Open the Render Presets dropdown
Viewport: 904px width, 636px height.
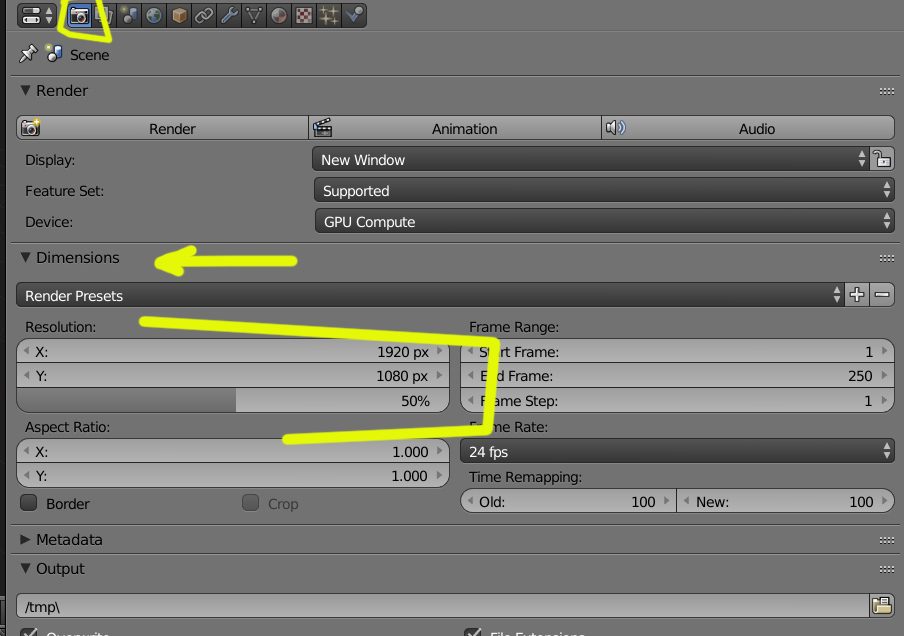[430, 295]
